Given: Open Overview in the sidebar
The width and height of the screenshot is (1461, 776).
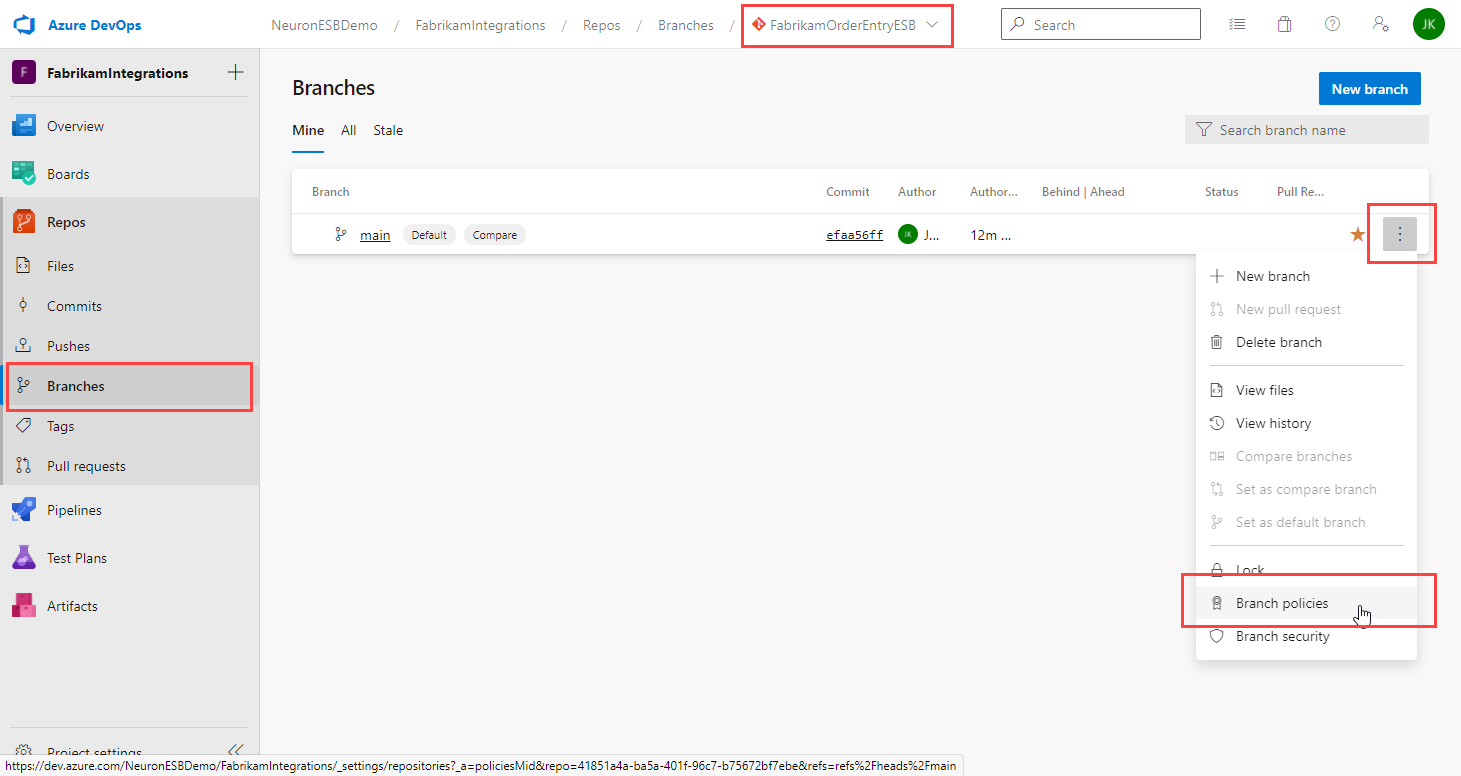Looking at the screenshot, I should pyautogui.click(x=129, y=126).
